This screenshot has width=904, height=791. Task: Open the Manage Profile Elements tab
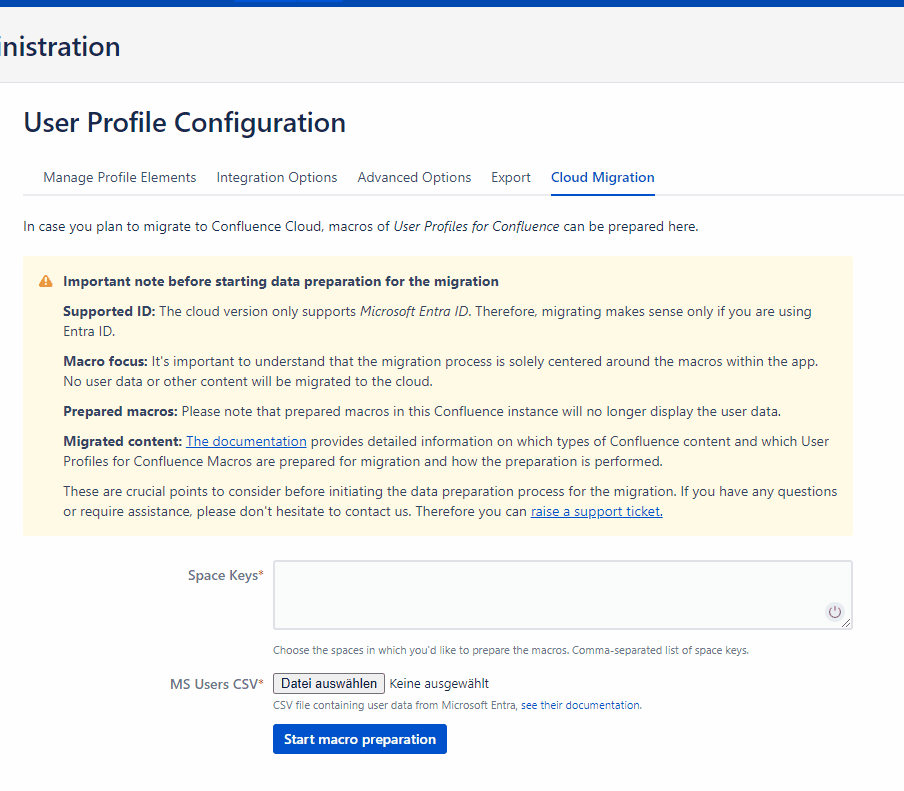pos(119,178)
